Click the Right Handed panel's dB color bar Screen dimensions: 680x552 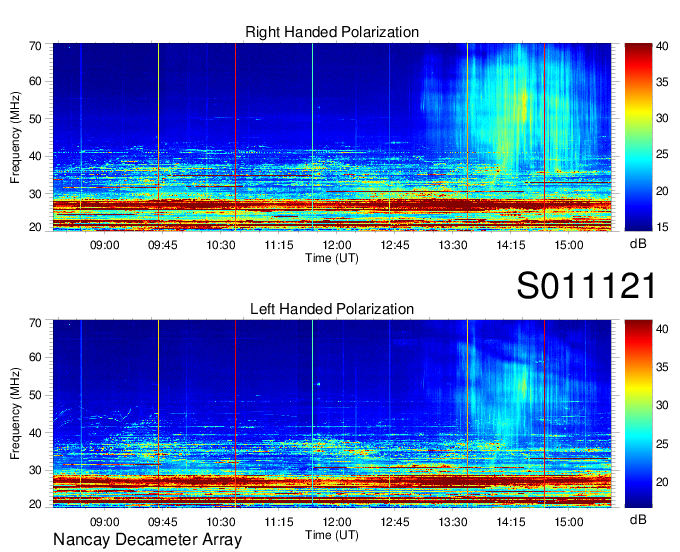tap(638, 137)
